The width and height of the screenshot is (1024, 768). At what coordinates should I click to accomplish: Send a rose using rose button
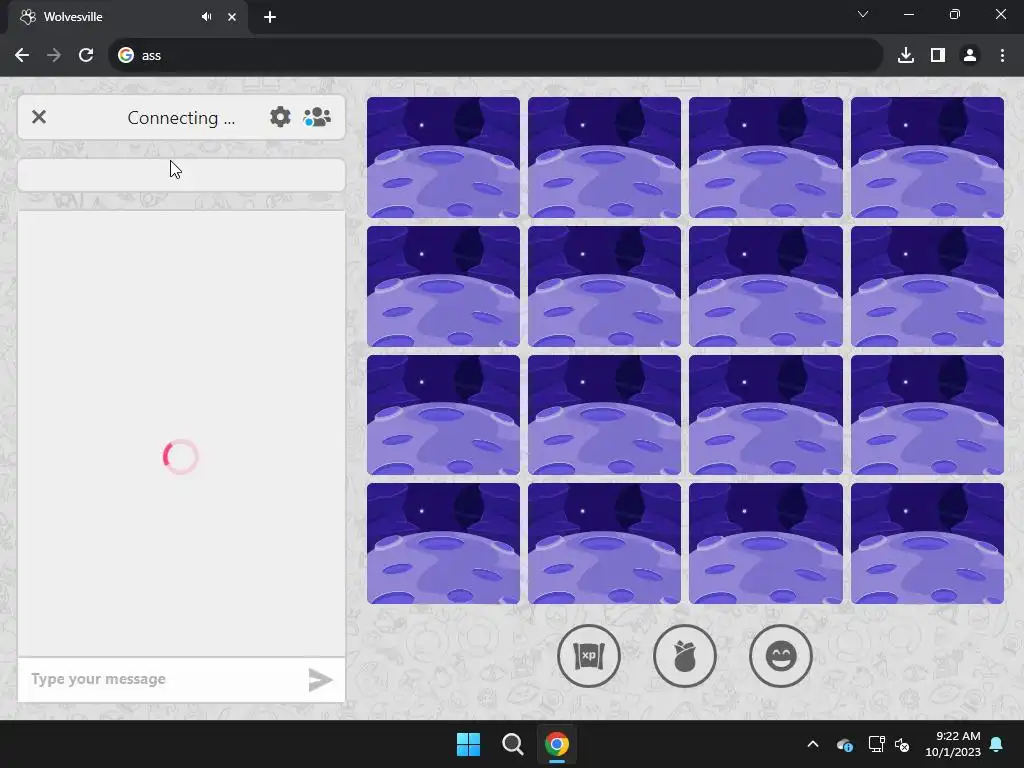(684, 656)
